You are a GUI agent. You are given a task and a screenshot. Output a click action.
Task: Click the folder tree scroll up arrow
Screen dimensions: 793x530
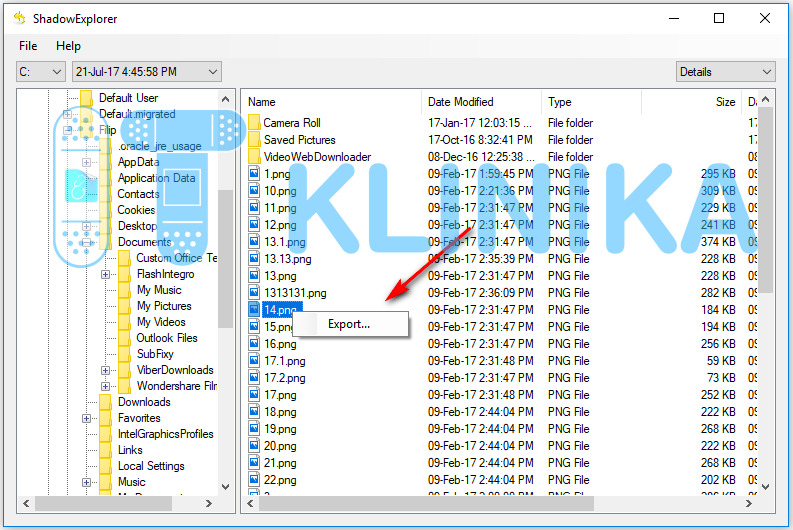(x=226, y=99)
